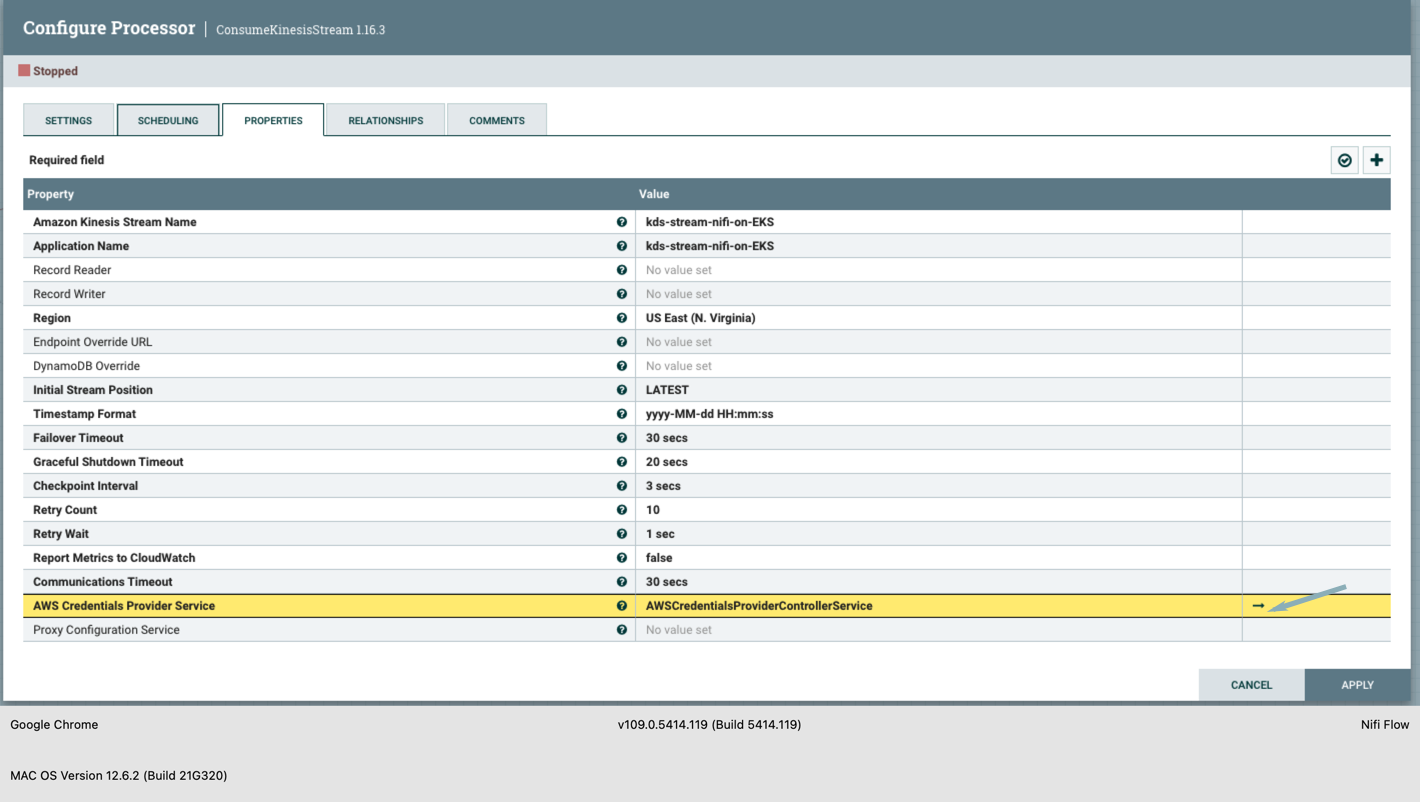The height and width of the screenshot is (802, 1420).
Task: Select the Properties tab
Action: click(273, 120)
